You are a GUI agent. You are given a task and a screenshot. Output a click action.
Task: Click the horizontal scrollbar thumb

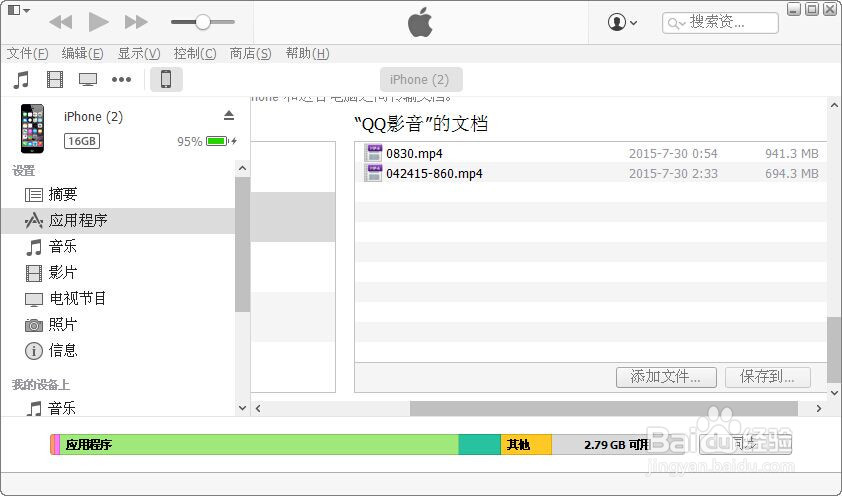click(x=604, y=409)
